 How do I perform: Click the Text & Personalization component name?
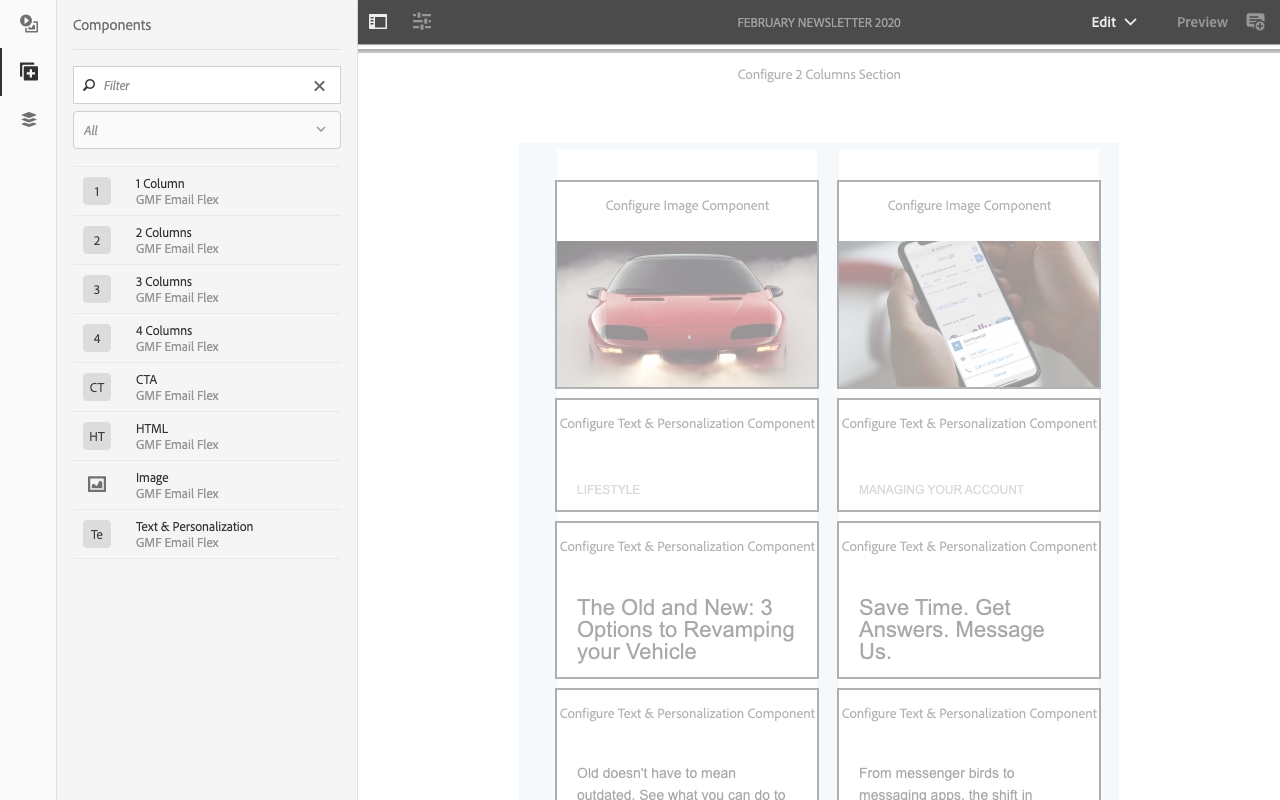pyautogui.click(x=195, y=526)
